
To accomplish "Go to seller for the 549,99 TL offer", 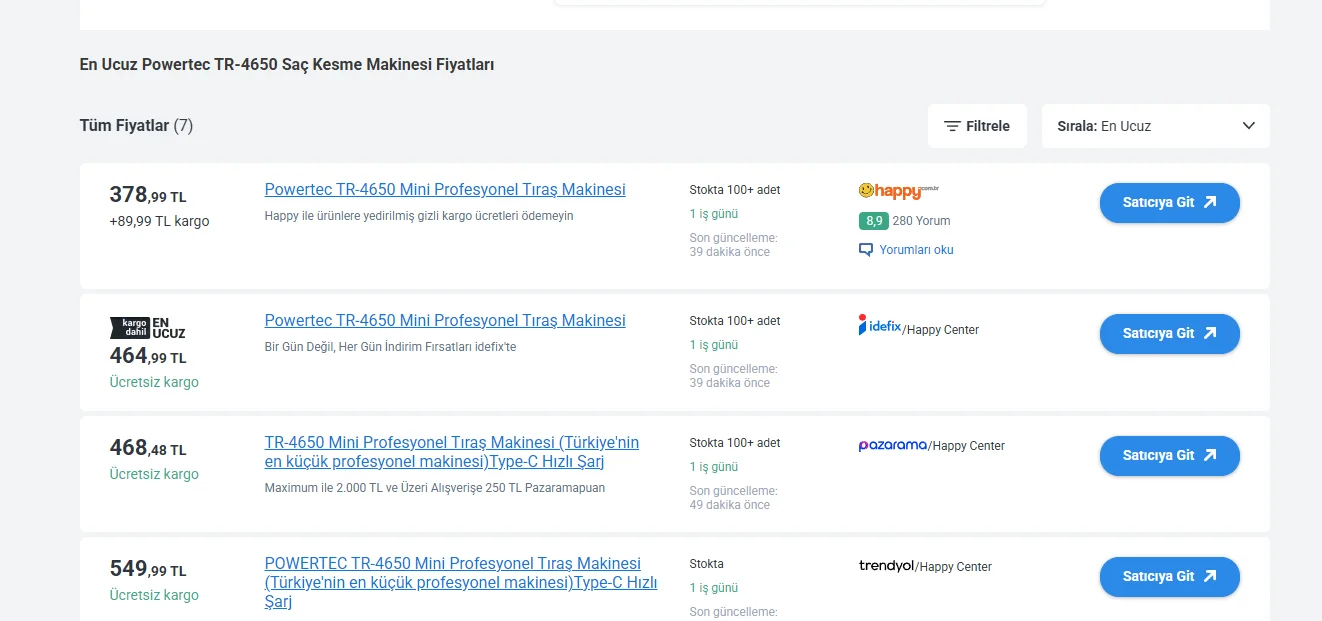I will (x=1169, y=577).
